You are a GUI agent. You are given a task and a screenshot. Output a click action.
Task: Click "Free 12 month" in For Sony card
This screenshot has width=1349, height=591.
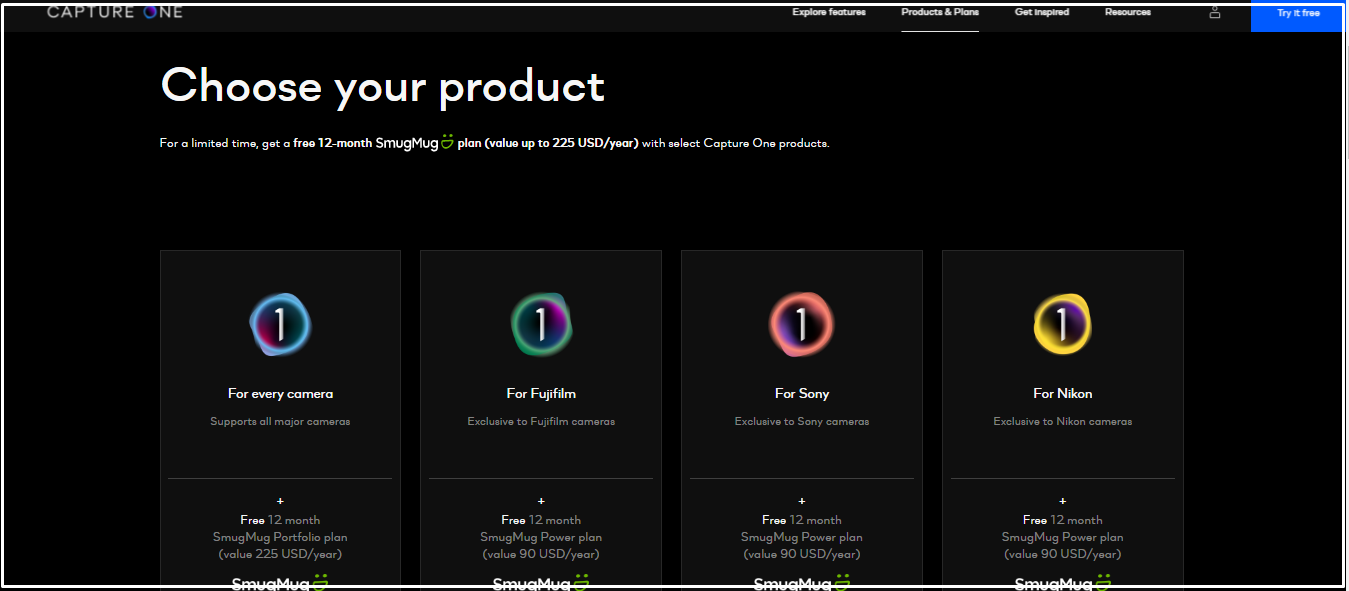801,520
